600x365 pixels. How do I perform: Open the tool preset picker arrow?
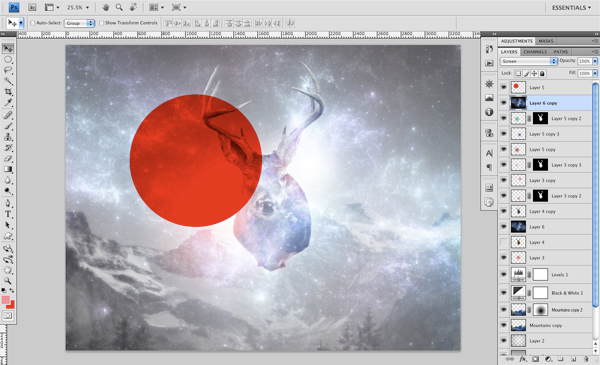(21, 23)
